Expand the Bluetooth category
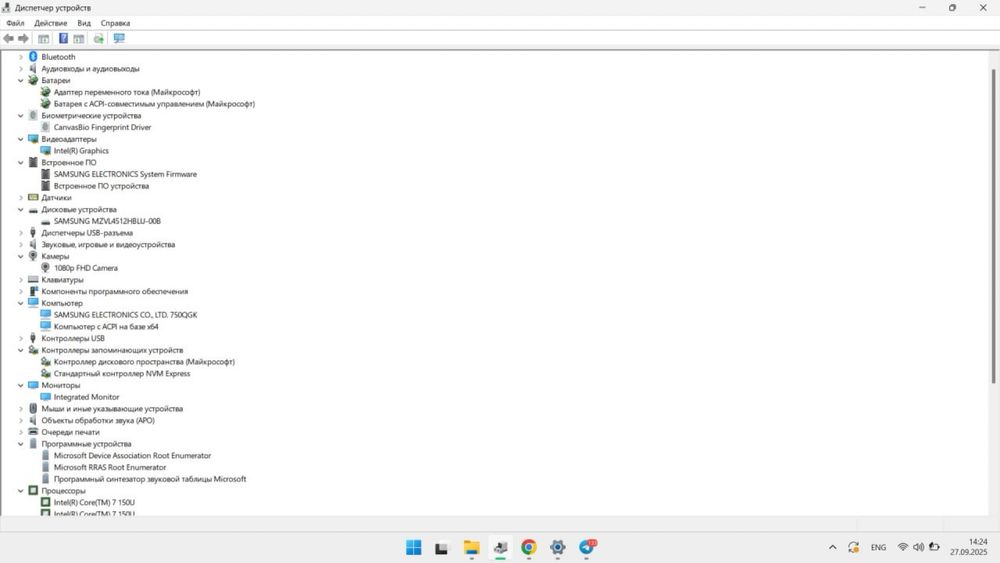 [x=20, y=57]
